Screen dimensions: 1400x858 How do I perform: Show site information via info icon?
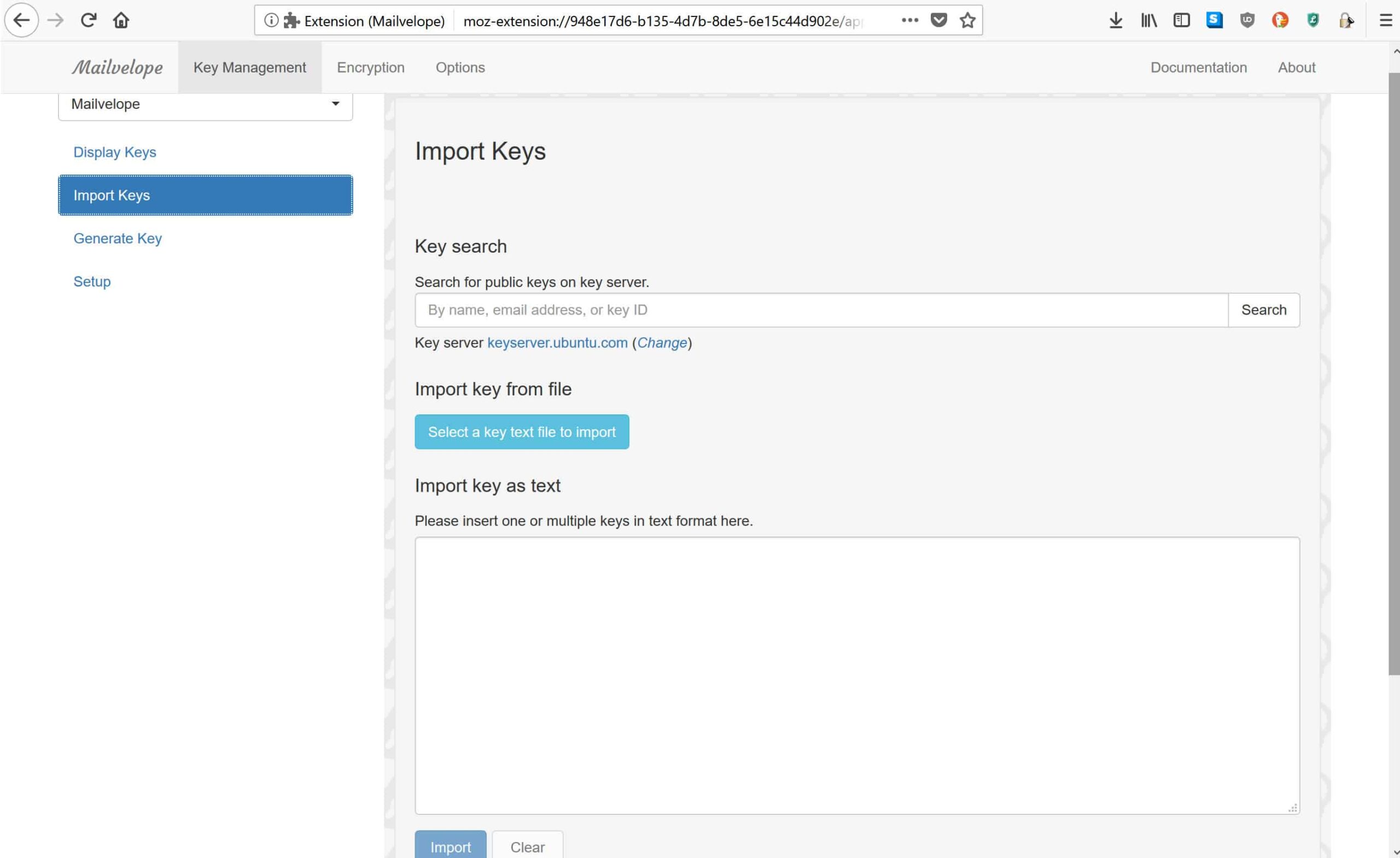point(271,20)
